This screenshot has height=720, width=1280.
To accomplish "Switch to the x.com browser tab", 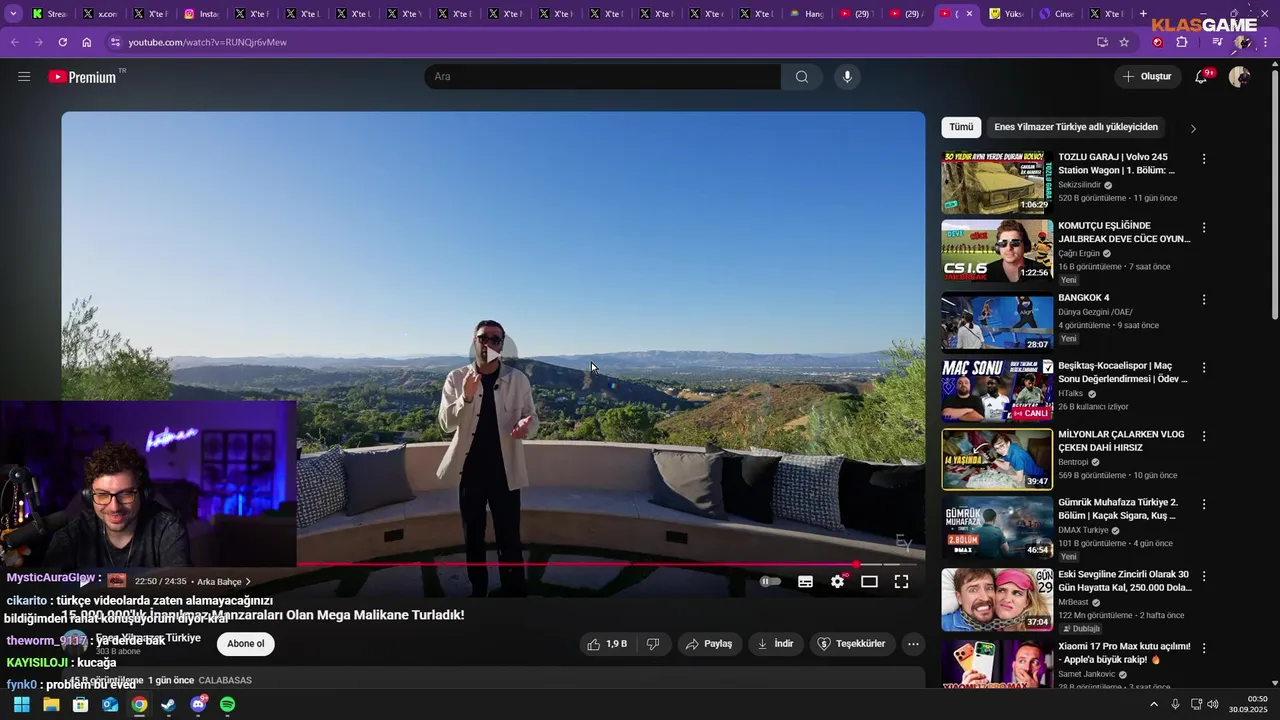I will [x=100, y=14].
